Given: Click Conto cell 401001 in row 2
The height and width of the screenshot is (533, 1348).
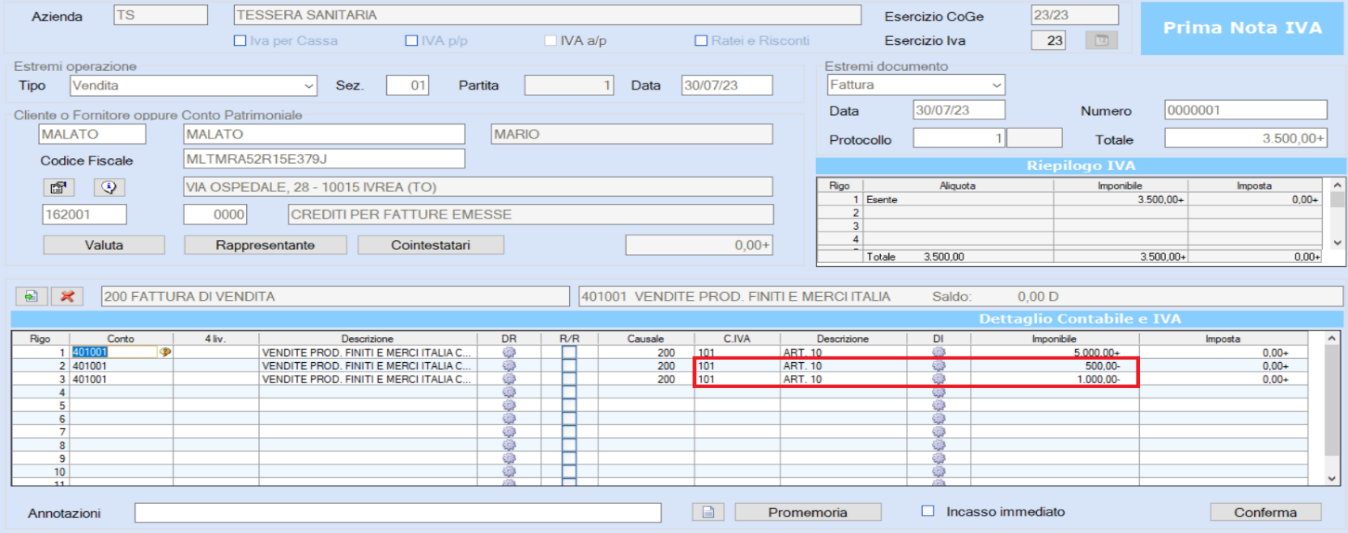Looking at the screenshot, I should [x=121, y=366].
